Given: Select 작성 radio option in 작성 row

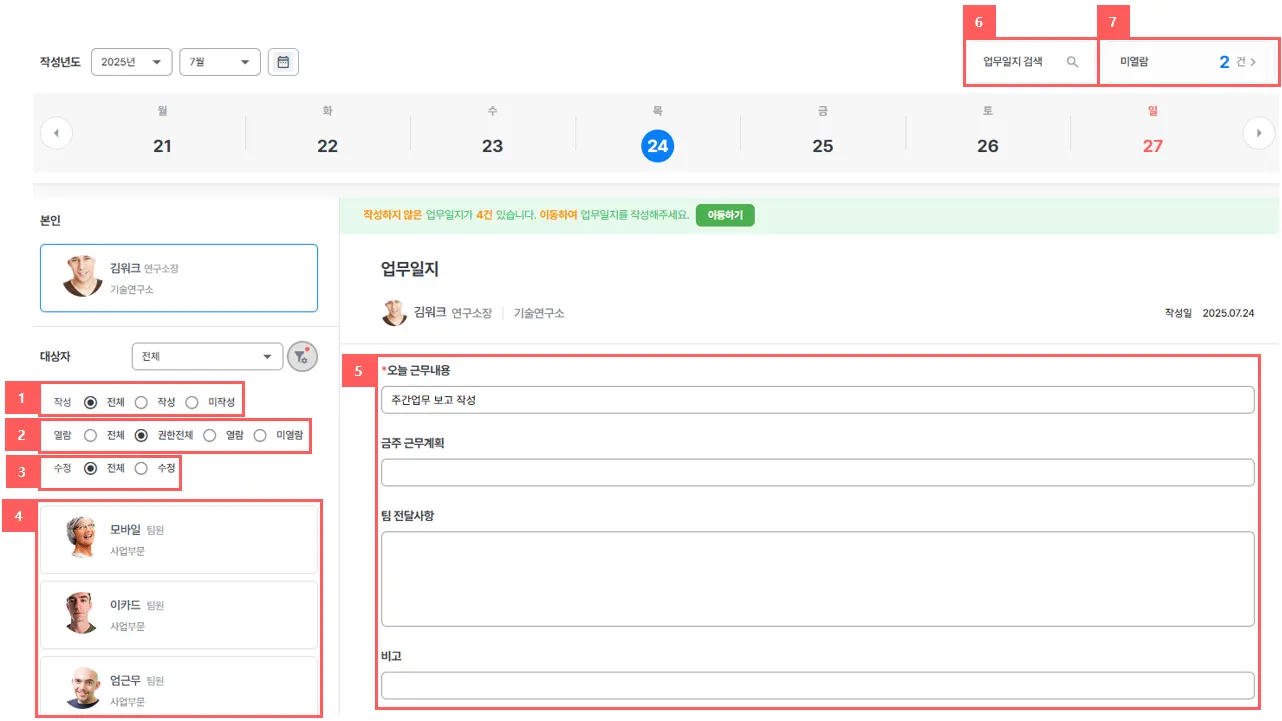Looking at the screenshot, I should point(141,402).
